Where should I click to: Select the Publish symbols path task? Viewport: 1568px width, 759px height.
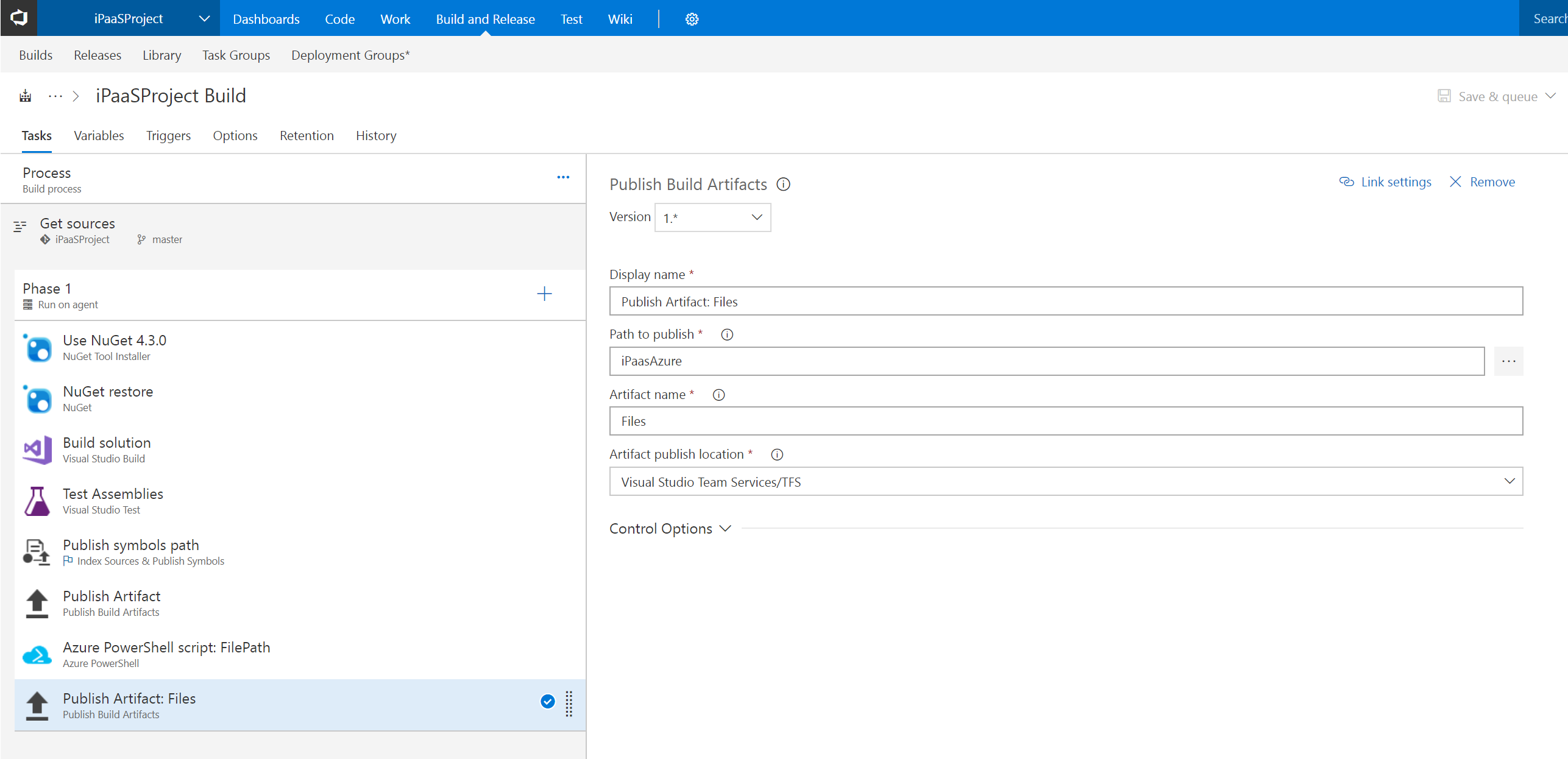click(300, 552)
